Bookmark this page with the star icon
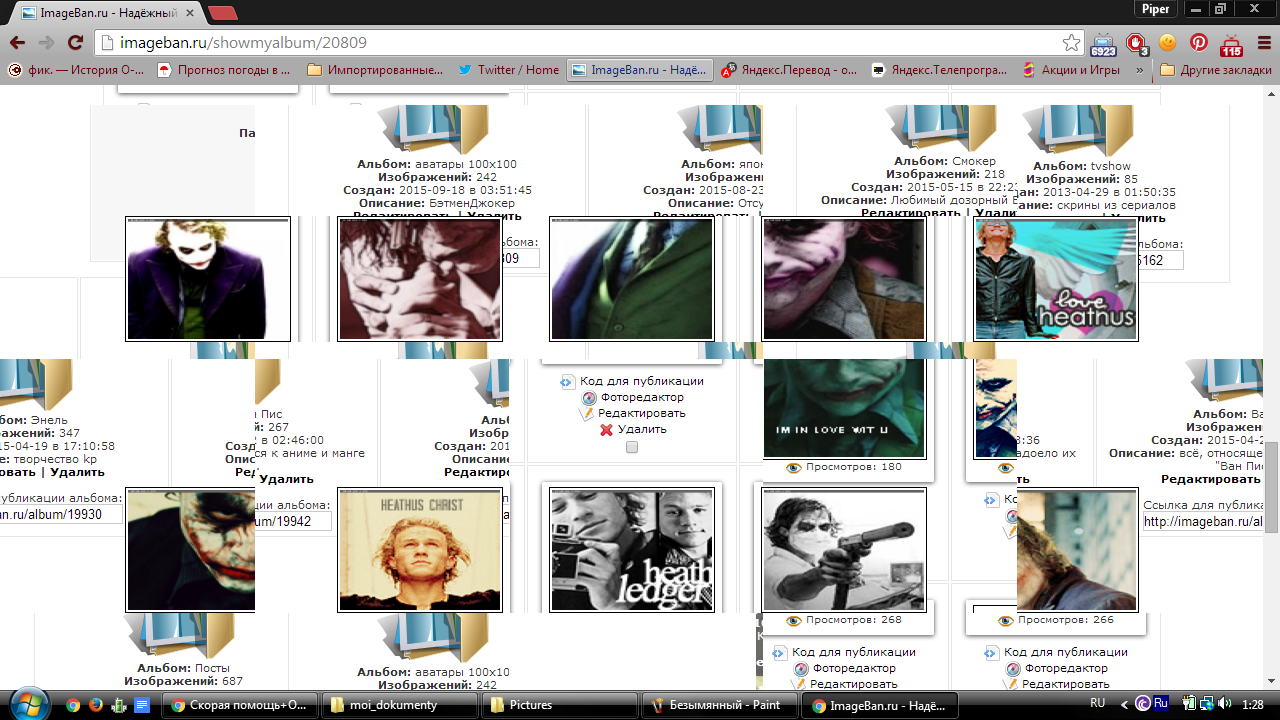The image size is (1280, 720). click(1071, 43)
